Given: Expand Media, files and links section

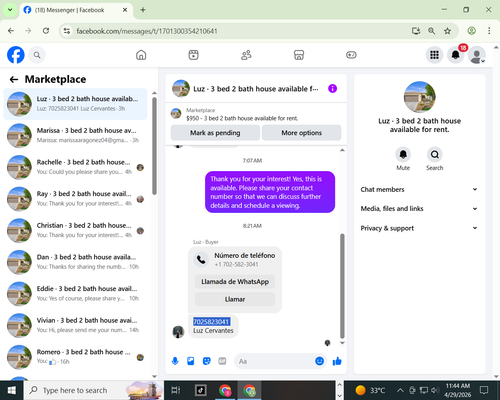Looking at the screenshot, I should 419,209.
